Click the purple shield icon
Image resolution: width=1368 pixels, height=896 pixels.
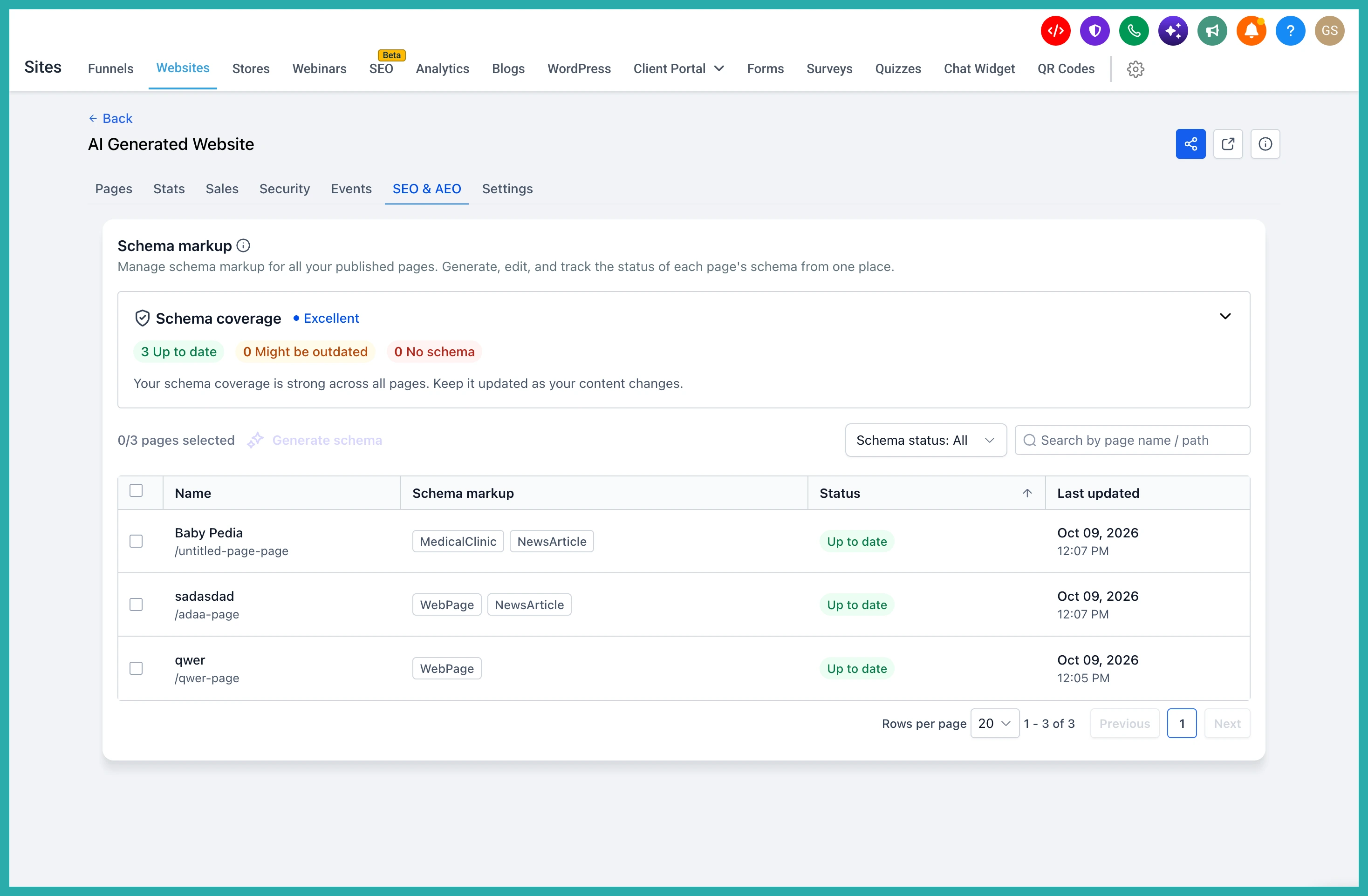1094,30
